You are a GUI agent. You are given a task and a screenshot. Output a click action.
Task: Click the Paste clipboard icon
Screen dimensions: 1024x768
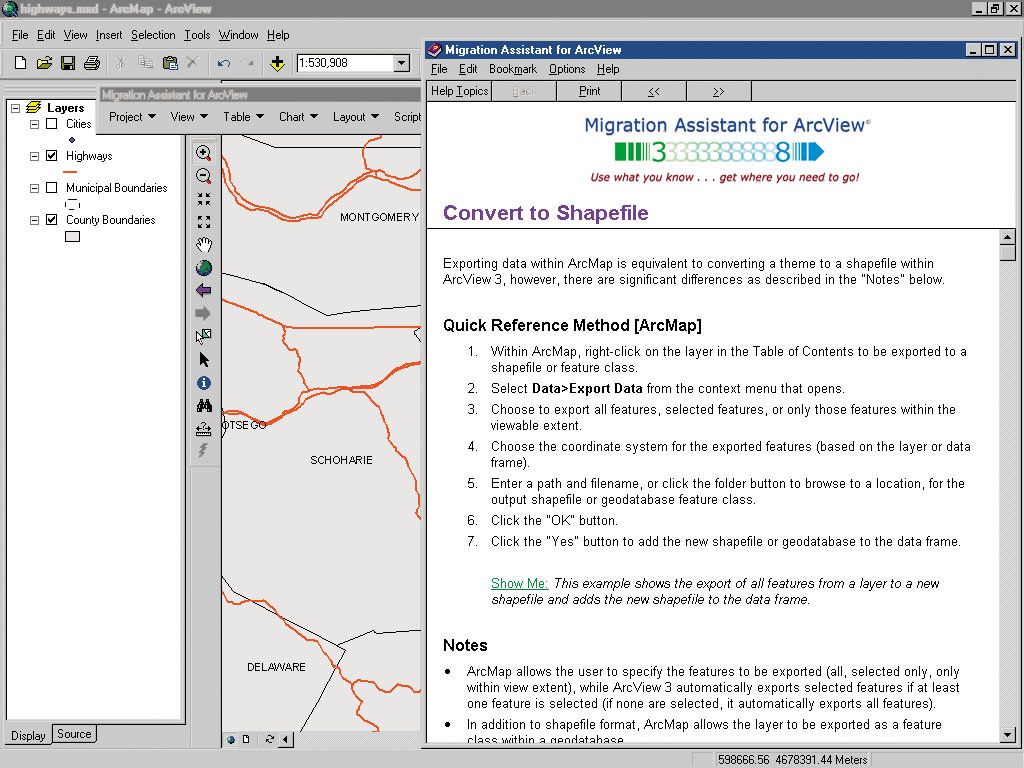[x=170, y=63]
